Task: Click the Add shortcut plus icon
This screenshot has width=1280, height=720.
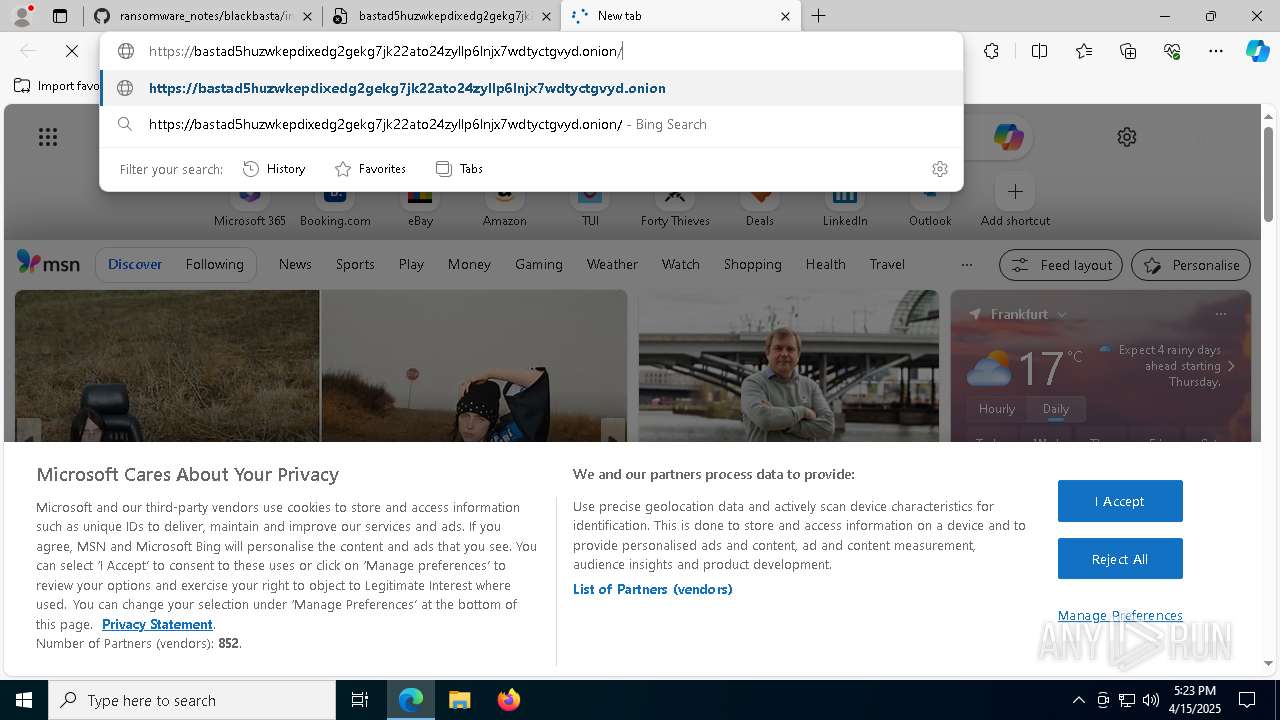Action: tap(1015, 191)
